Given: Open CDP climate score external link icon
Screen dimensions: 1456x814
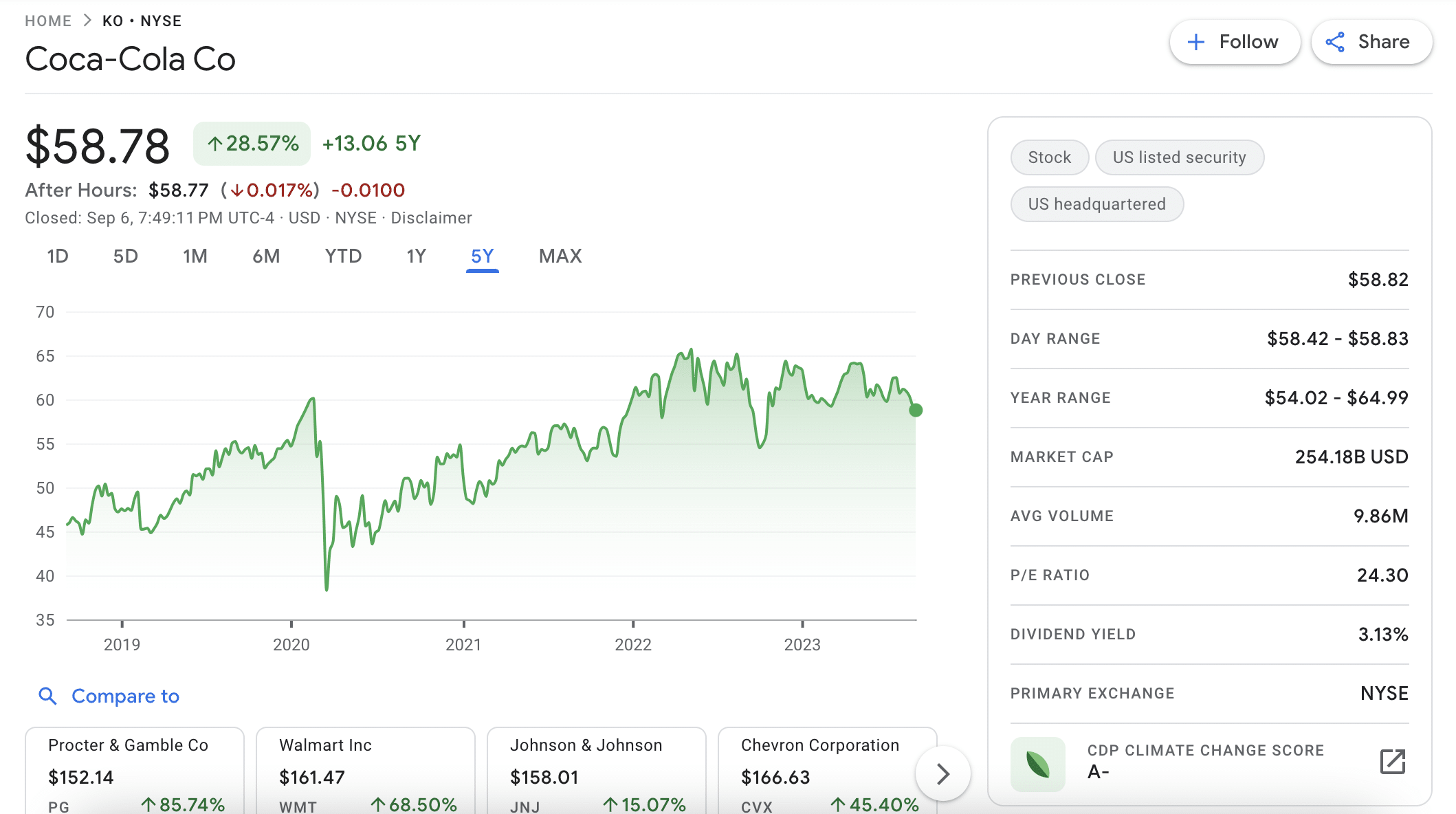Looking at the screenshot, I should 1393,761.
